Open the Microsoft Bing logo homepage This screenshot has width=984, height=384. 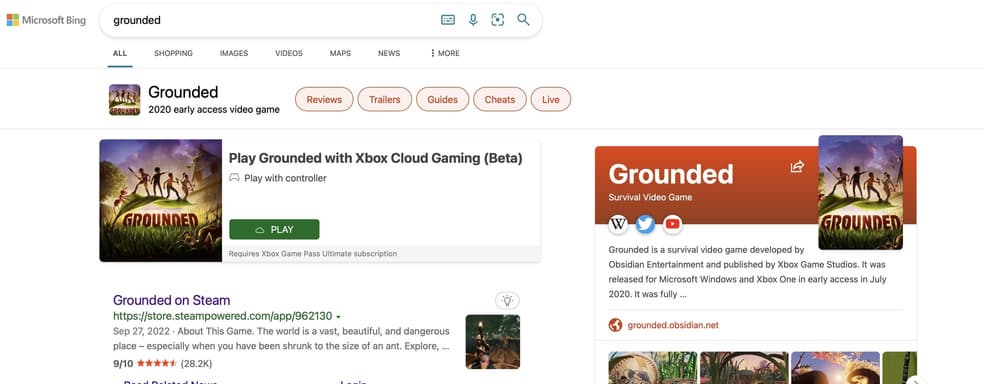(x=46, y=20)
